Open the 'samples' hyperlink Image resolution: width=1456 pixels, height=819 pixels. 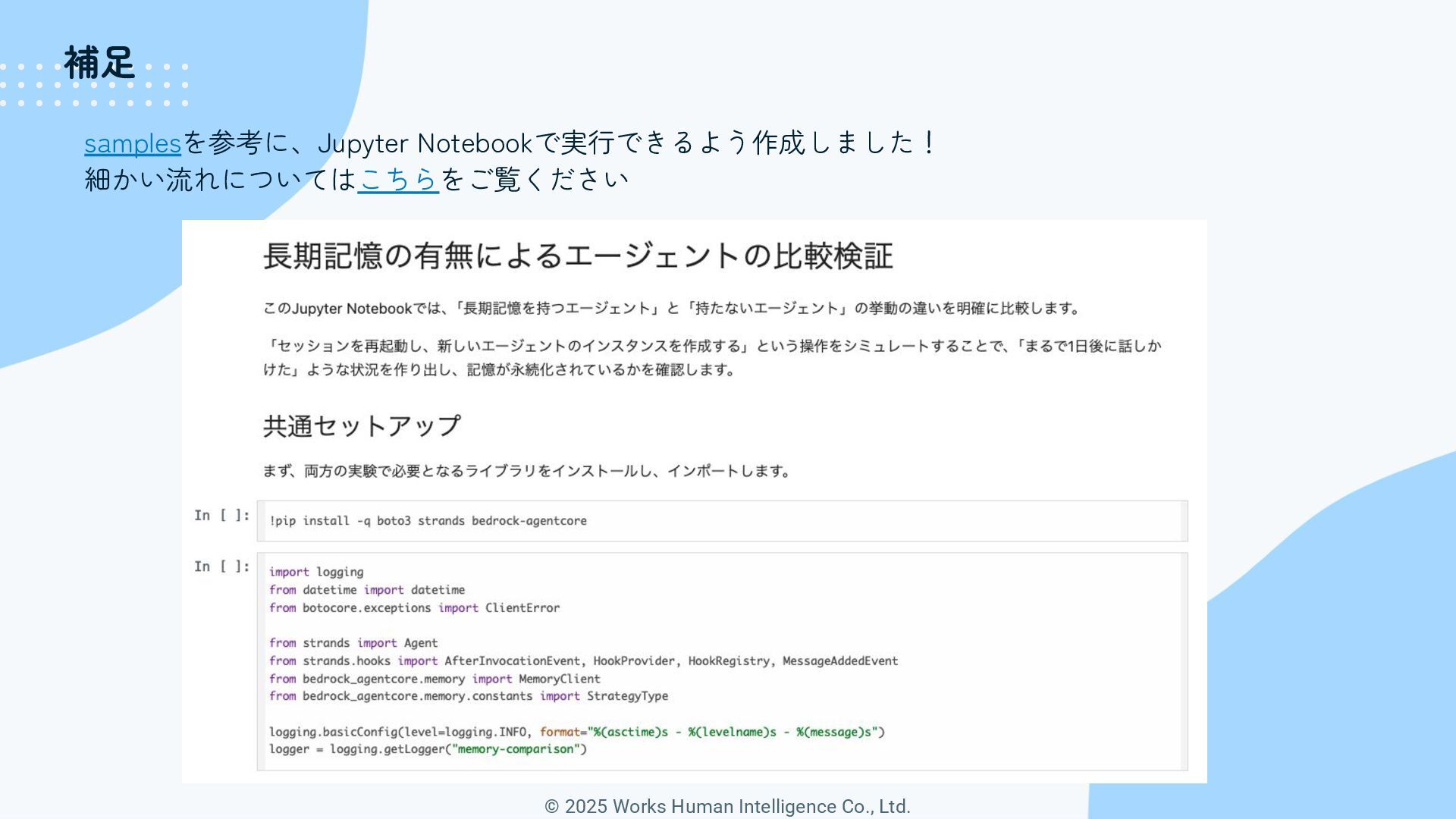pyautogui.click(x=133, y=143)
